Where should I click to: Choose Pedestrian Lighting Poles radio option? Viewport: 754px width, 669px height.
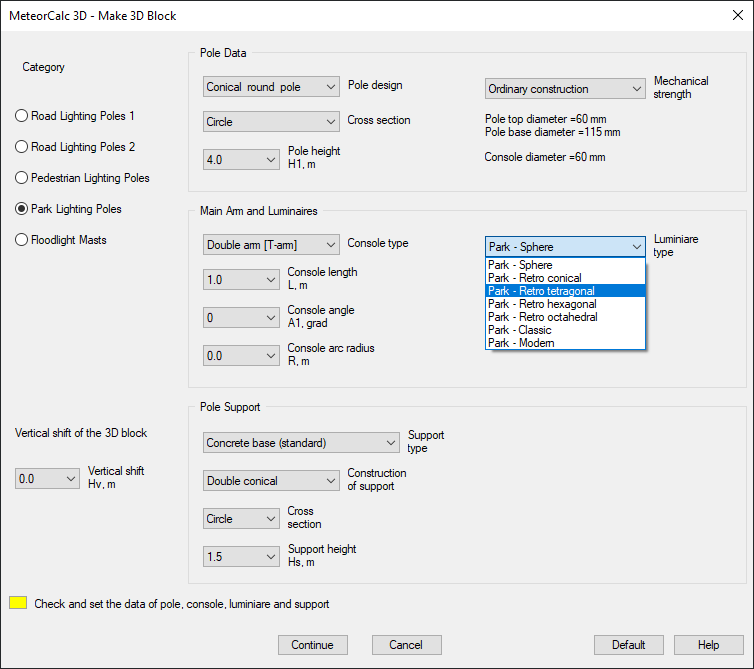point(22,178)
